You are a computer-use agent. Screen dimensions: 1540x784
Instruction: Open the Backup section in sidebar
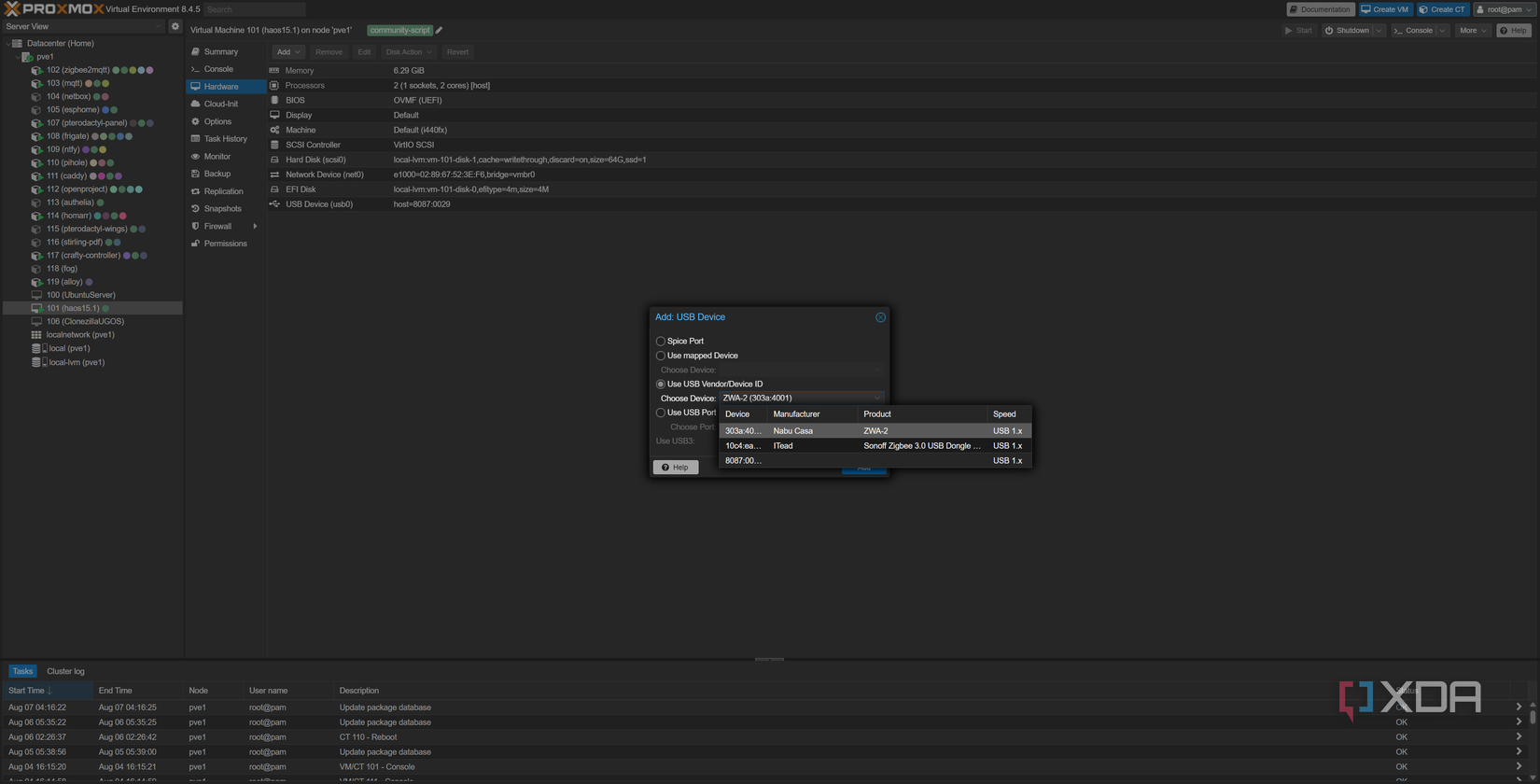coord(217,174)
